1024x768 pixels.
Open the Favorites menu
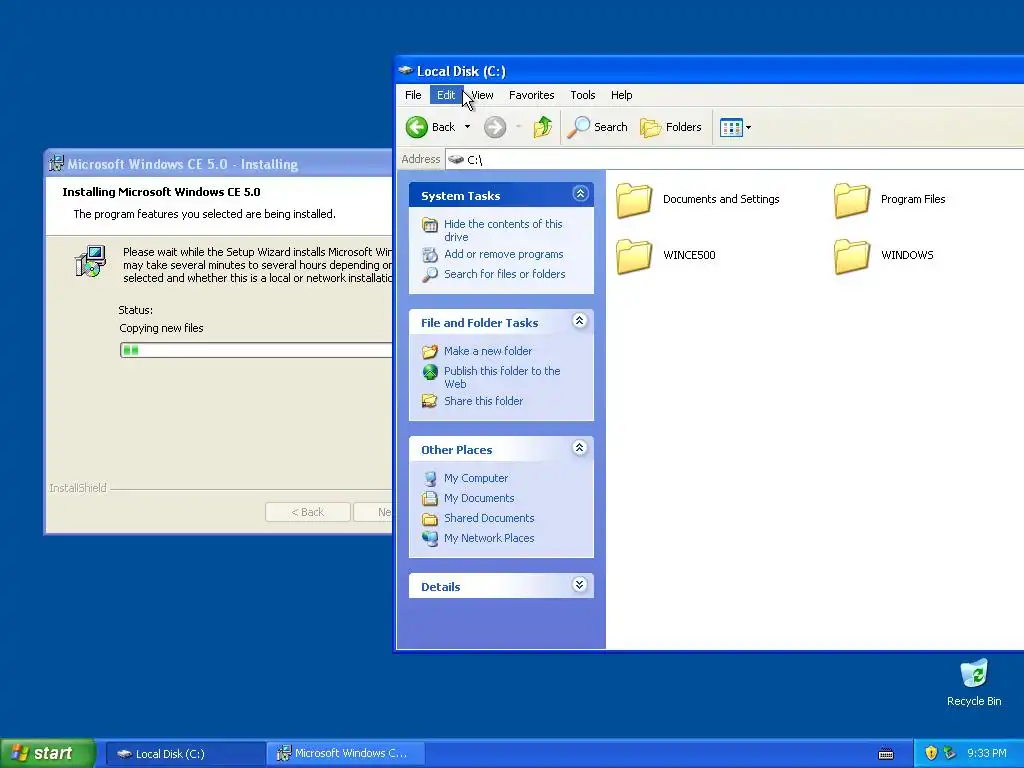532,95
